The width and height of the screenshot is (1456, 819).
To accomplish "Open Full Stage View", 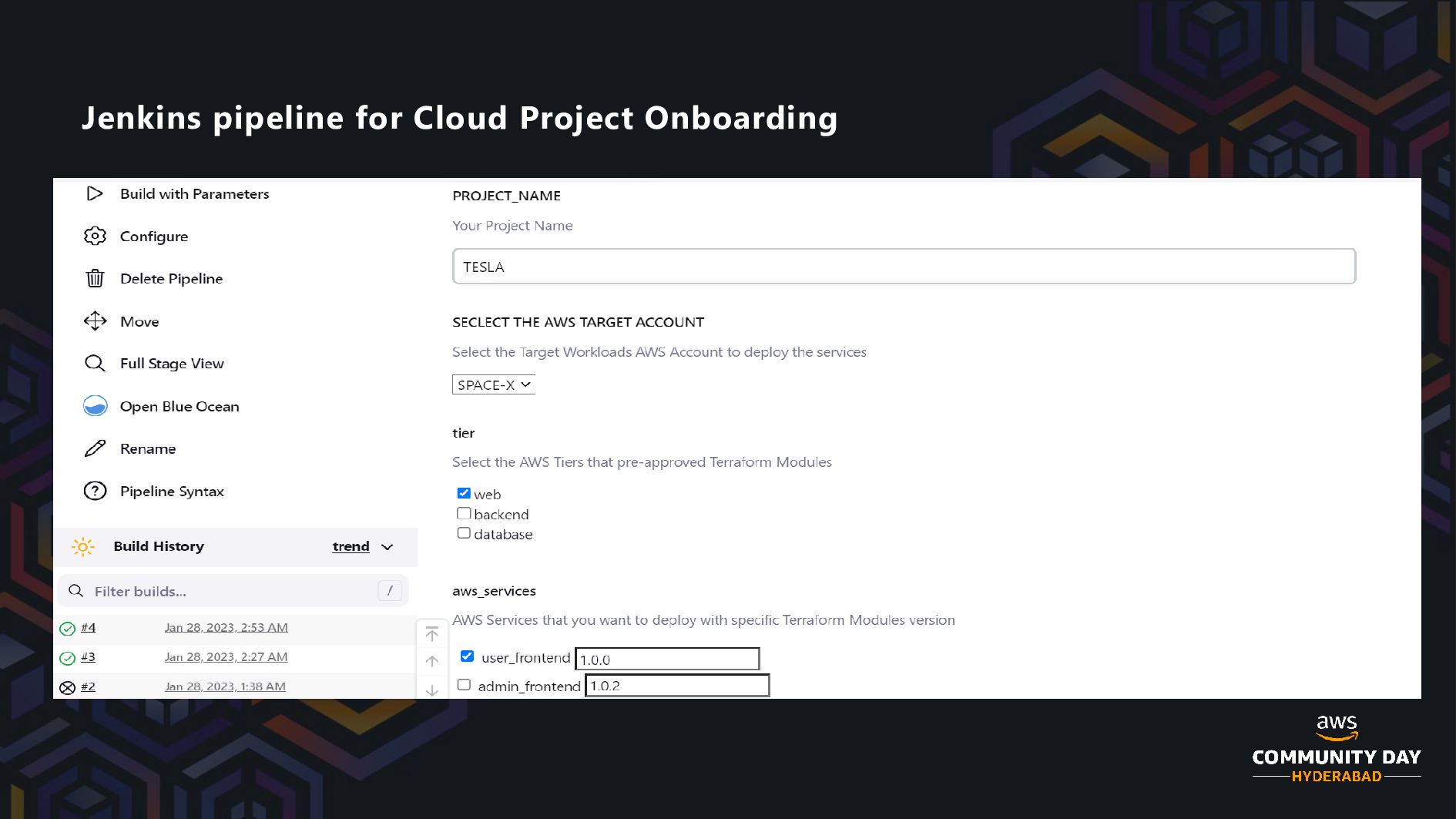I will pos(172,364).
